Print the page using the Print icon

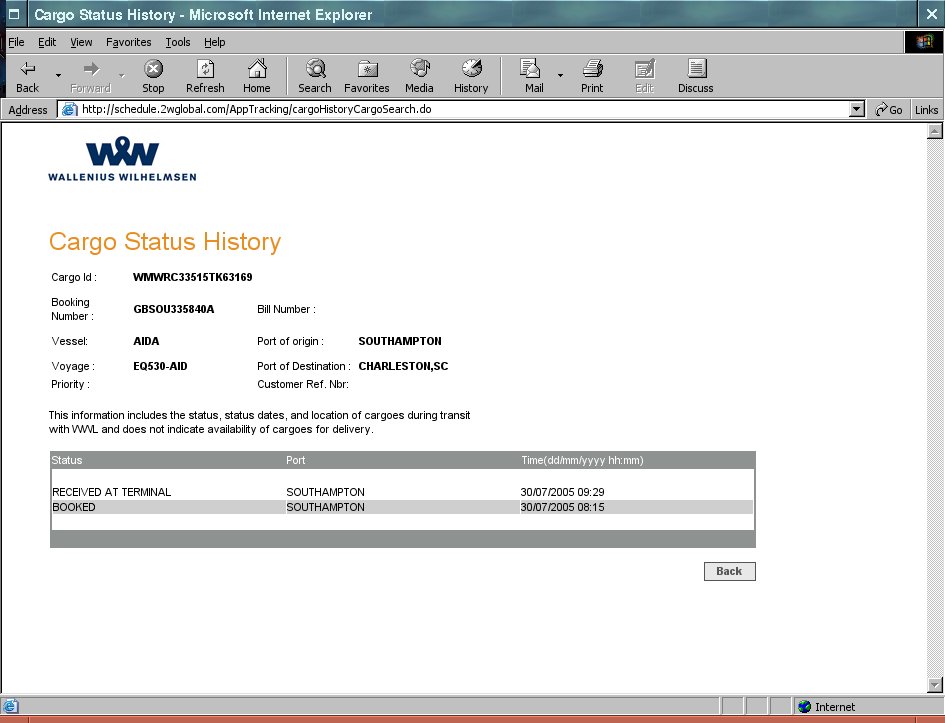coord(592,69)
